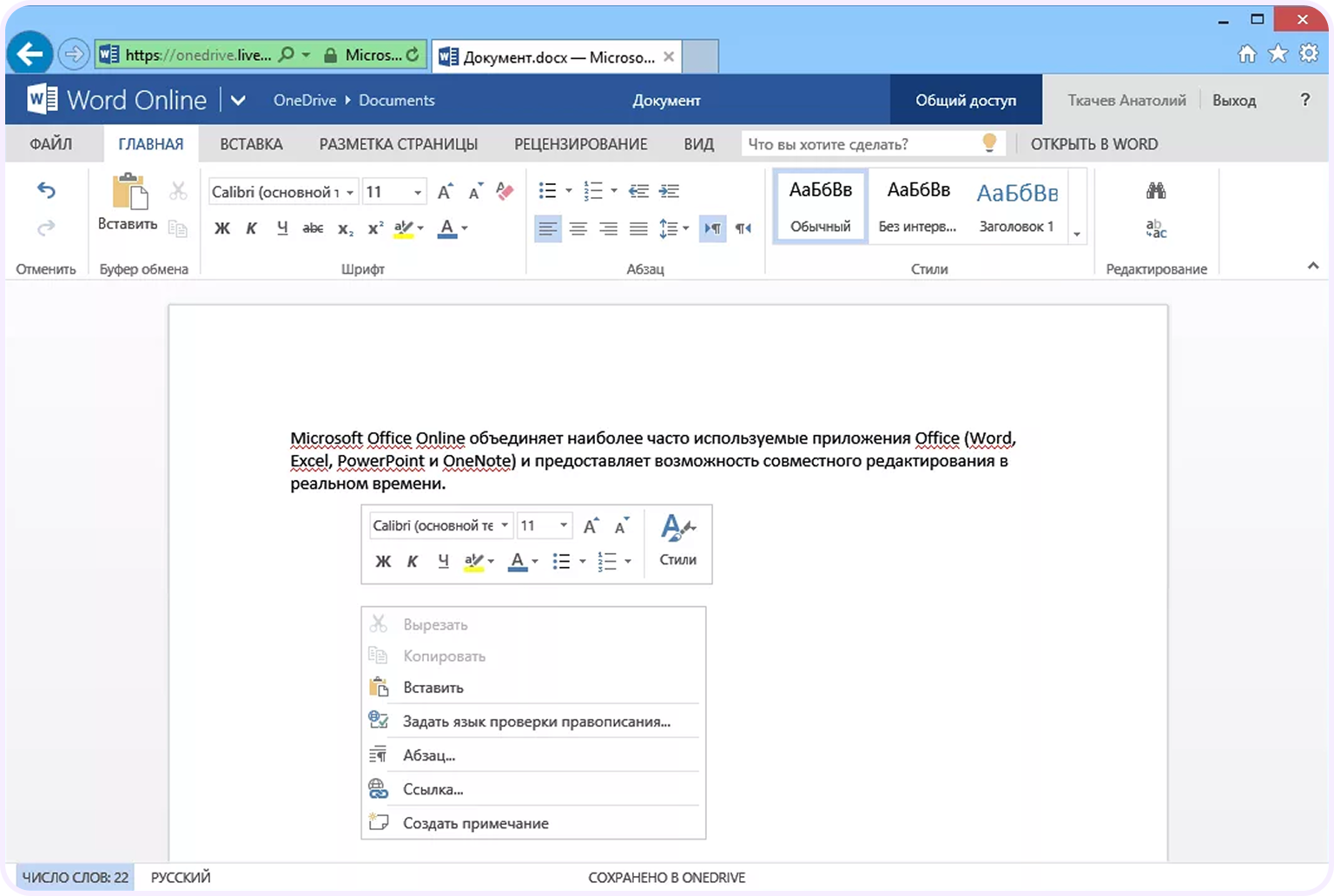Open Find with the binoculars icon

(1156, 191)
